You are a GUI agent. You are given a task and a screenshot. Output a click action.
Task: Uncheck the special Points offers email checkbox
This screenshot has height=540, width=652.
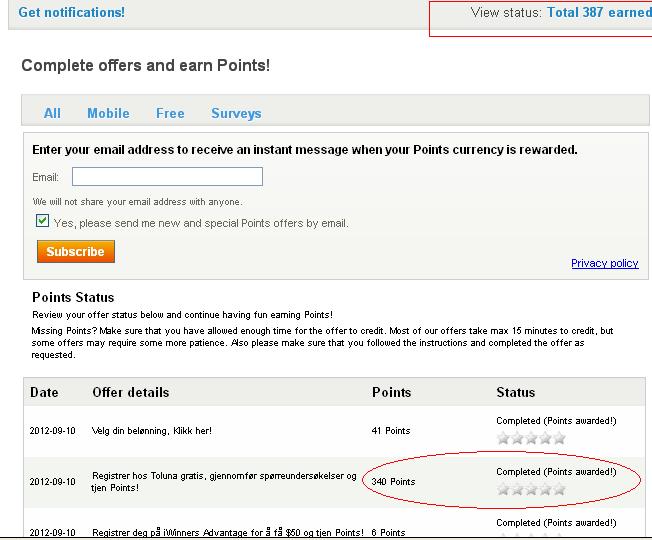[42, 221]
